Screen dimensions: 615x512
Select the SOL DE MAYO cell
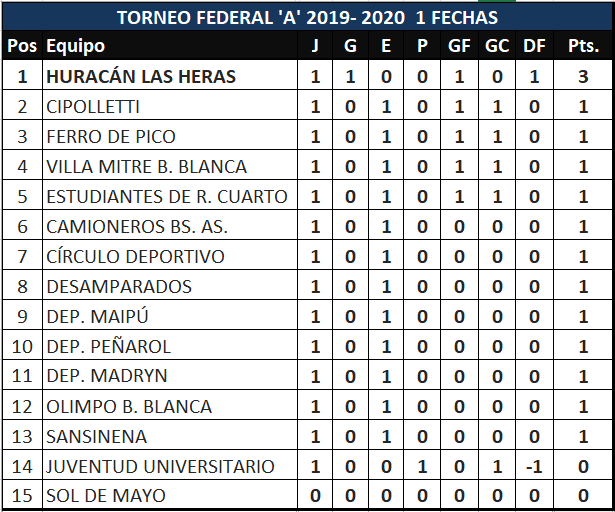click(x=106, y=496)
